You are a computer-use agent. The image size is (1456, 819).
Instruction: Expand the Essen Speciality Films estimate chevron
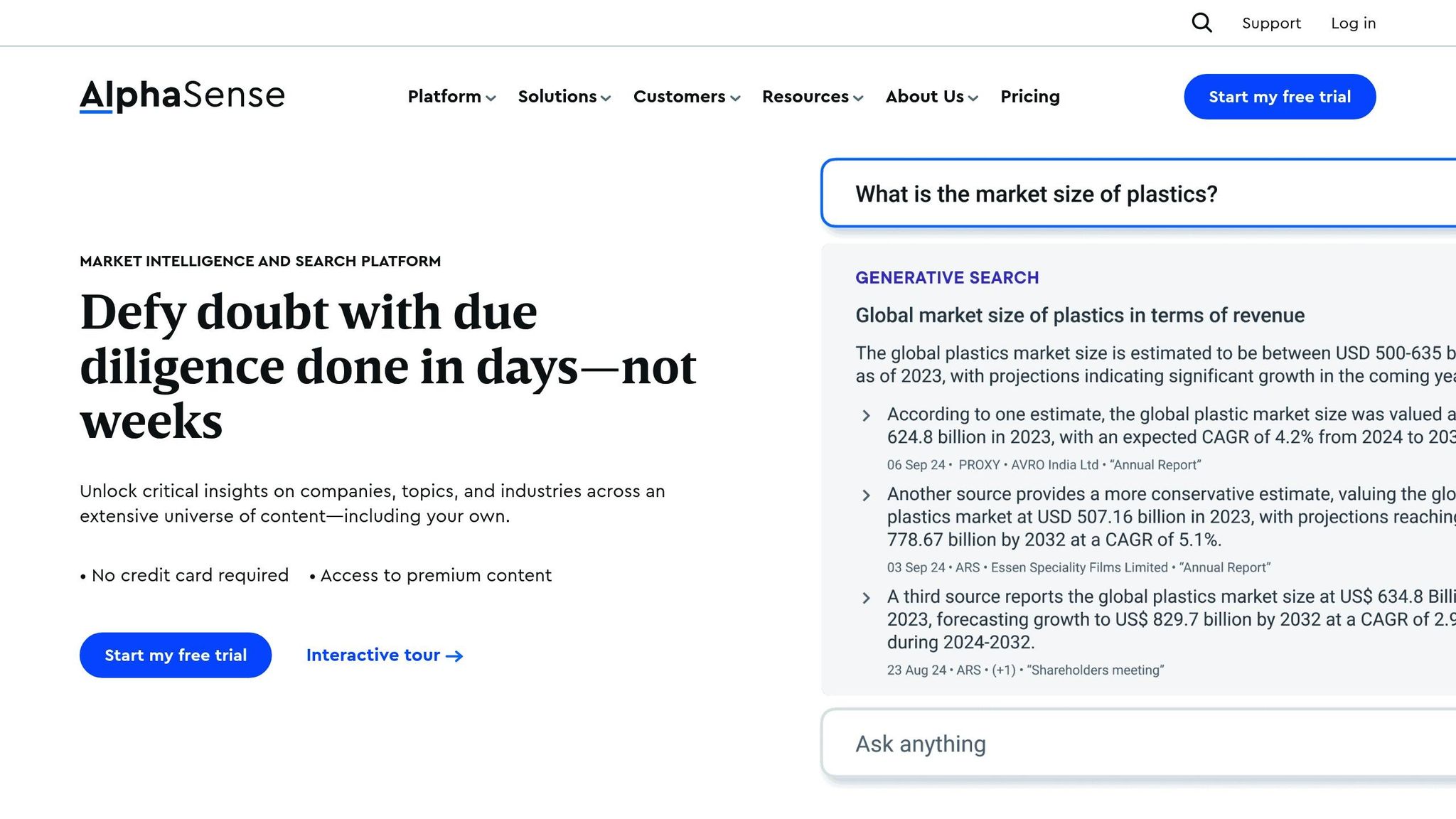[x=866, y=496]
